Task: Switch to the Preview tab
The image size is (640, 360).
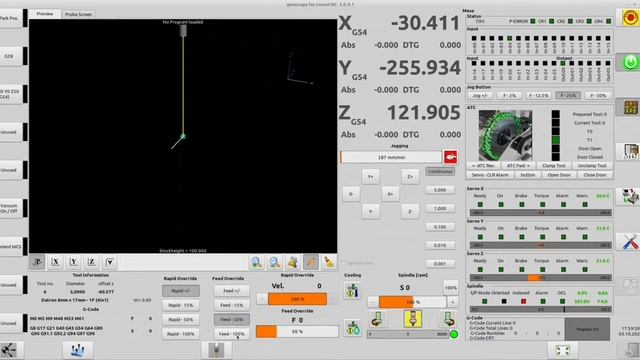Action: 45,13
